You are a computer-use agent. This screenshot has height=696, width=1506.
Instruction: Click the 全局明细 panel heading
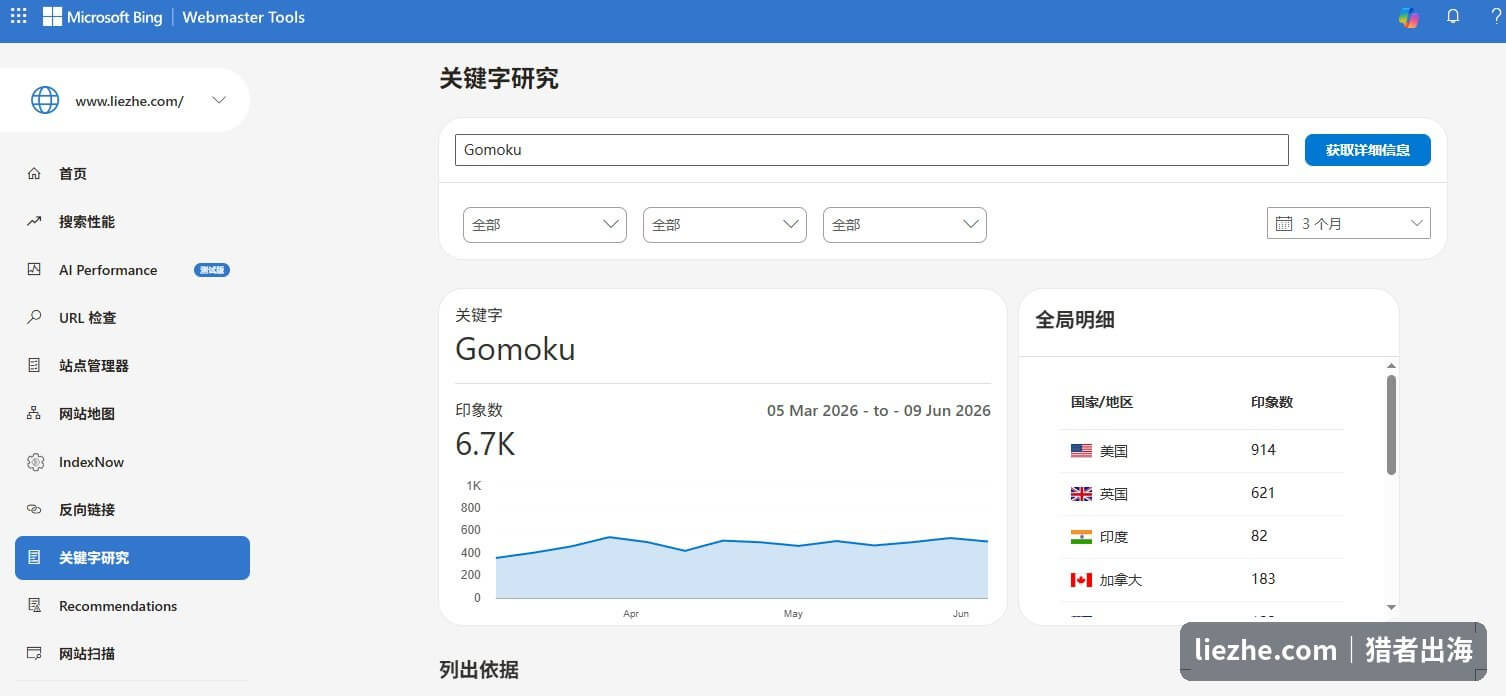(x=1075, y=320)
